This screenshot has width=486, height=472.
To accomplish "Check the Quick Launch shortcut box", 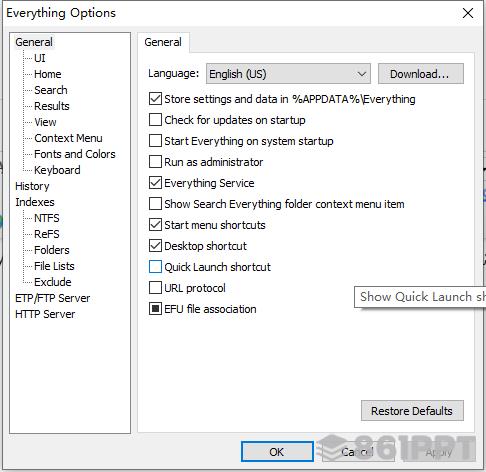I will coord(155,267).
